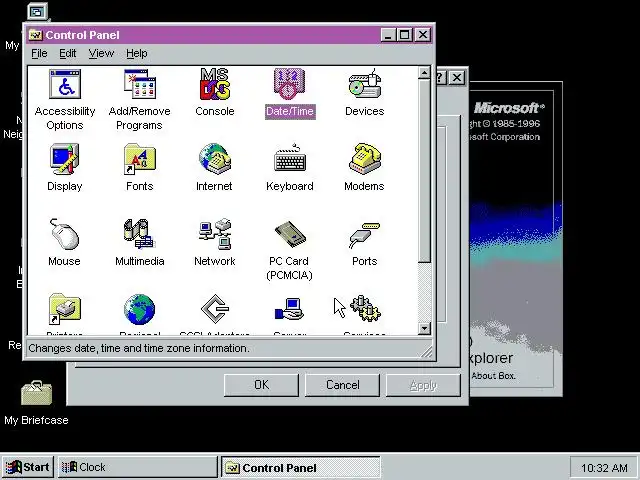The height and width of the screenshot is (480, 640).
Task: Open the Help menu
Action: tap(136, 53)
